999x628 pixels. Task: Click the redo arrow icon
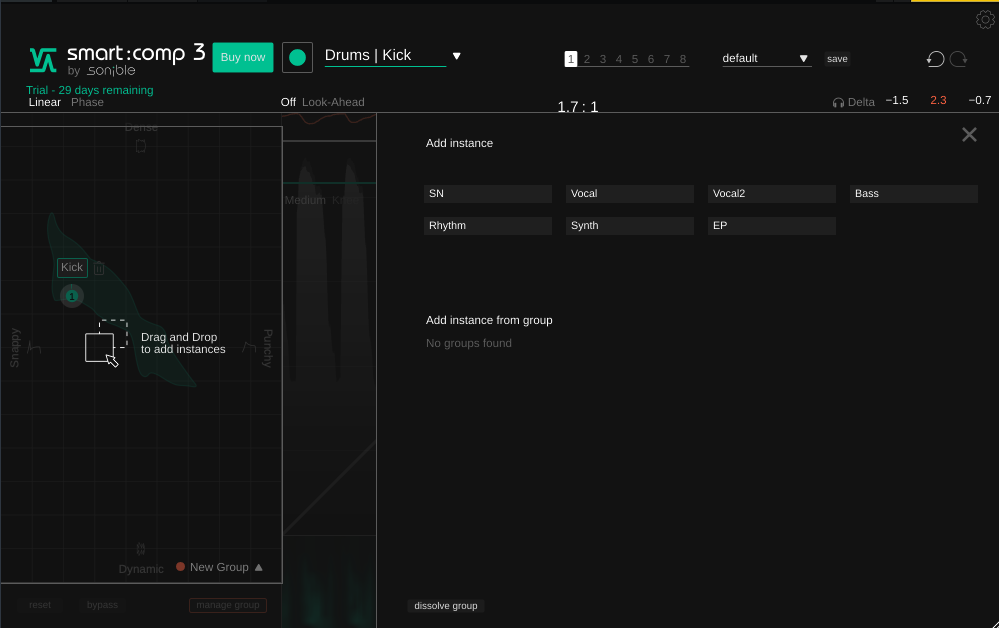click(959, 59)
